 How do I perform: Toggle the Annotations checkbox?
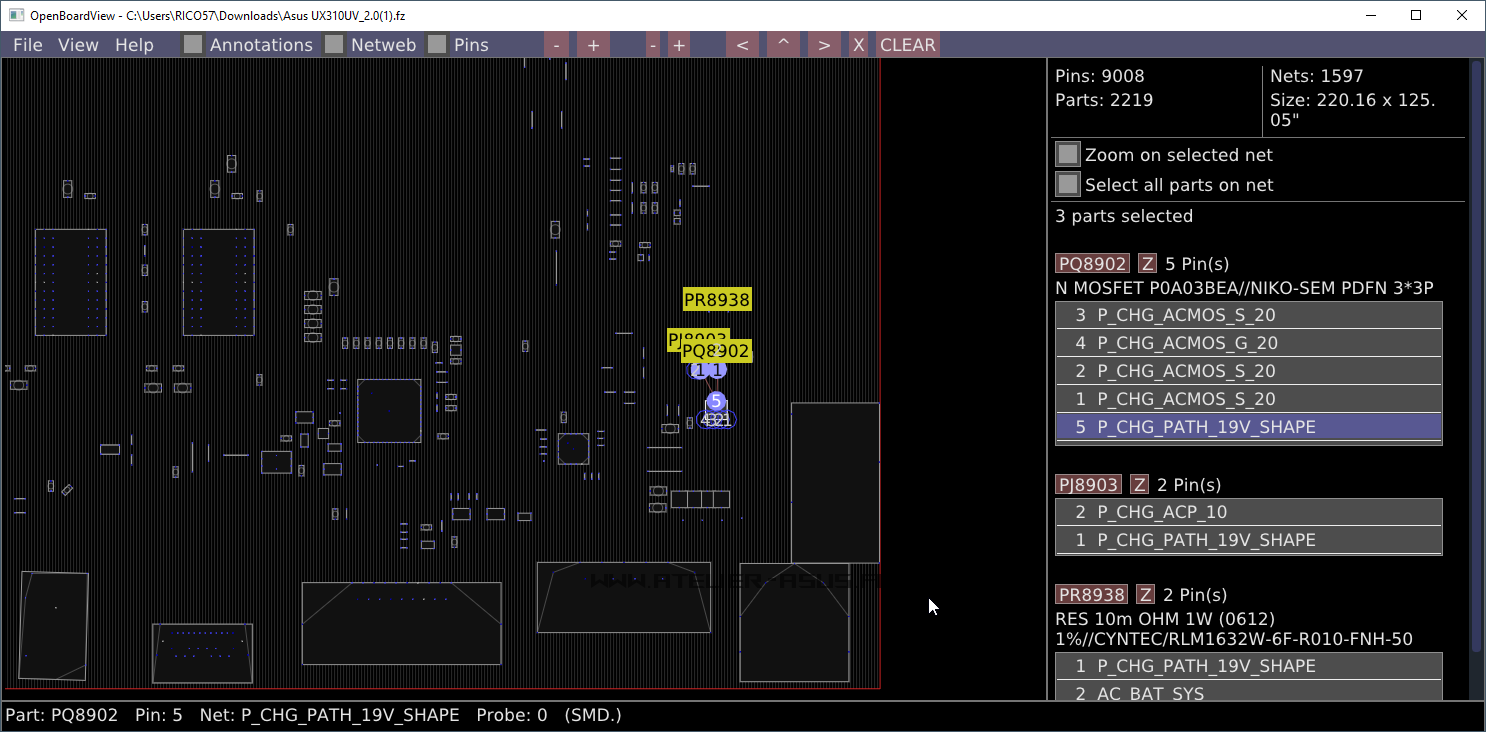click(x=193, y=45)
